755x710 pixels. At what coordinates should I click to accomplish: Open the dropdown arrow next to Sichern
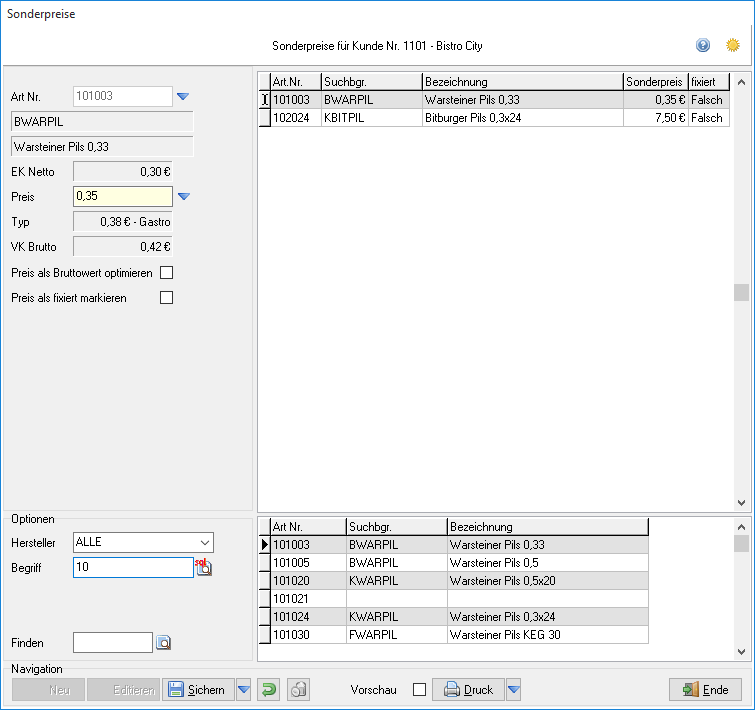[x=244, y=690]
